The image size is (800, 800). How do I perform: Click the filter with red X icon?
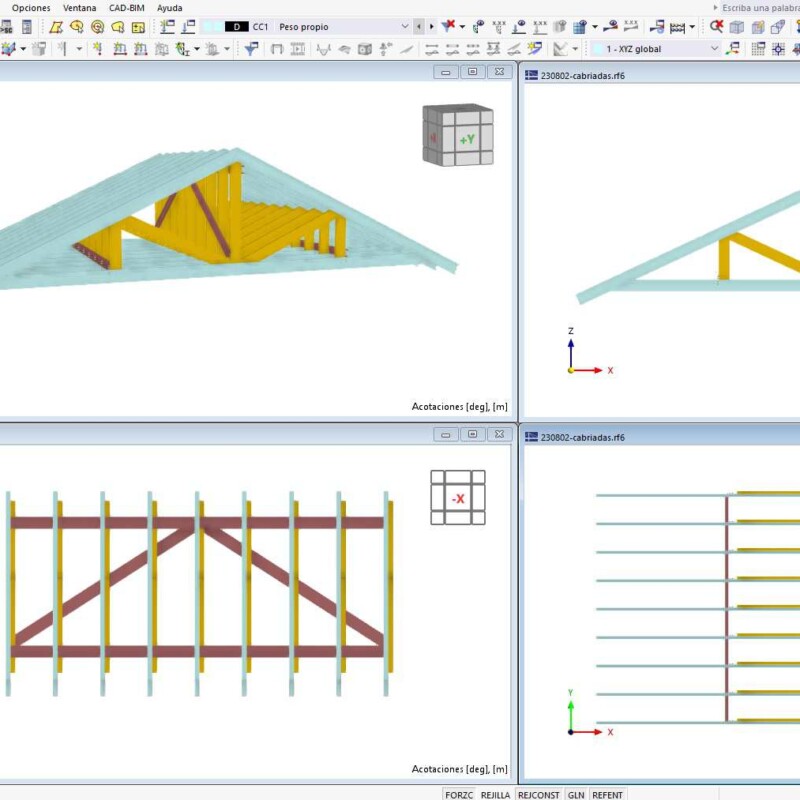click(448, 26)
